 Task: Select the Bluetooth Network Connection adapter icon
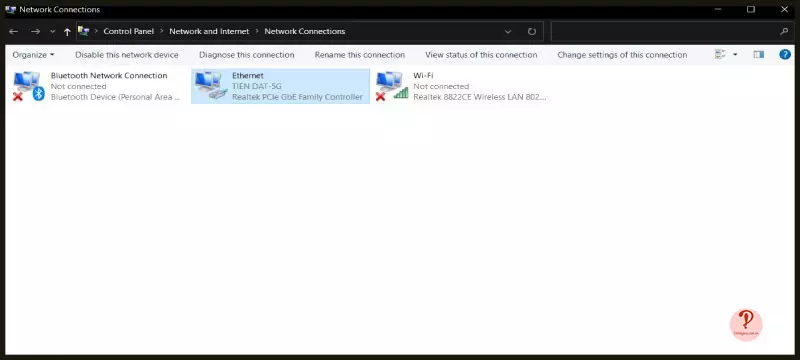coord(29,86)
